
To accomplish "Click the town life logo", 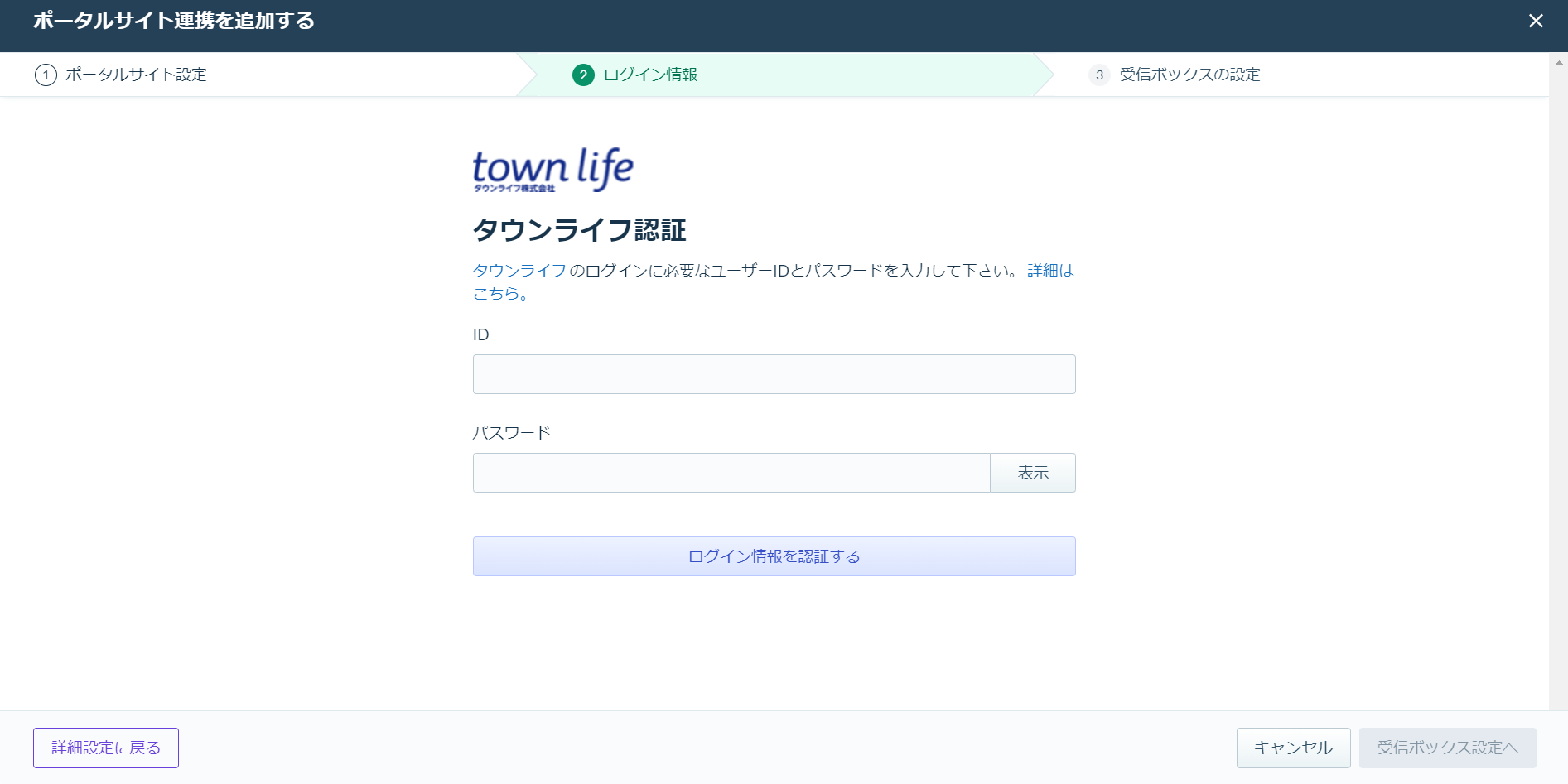I will coord(552,170).
